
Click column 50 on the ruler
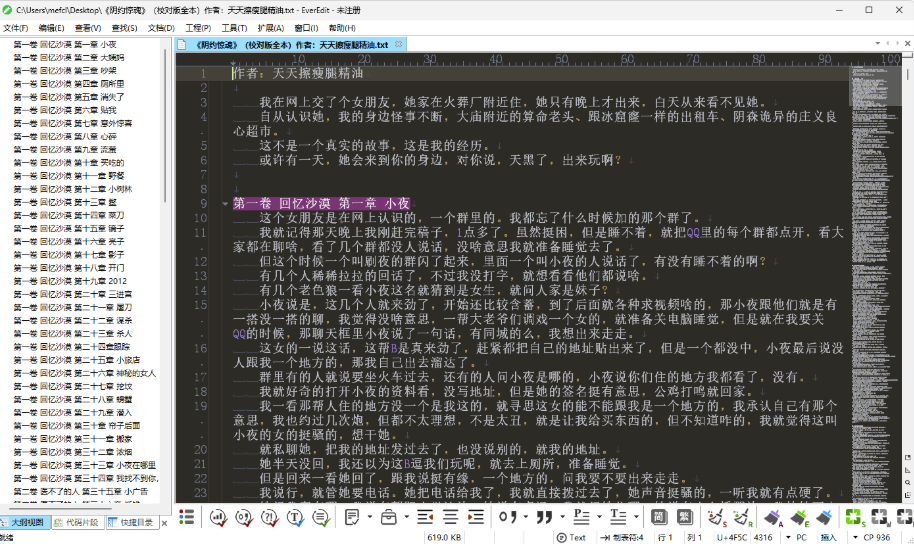tap(561, 59)
